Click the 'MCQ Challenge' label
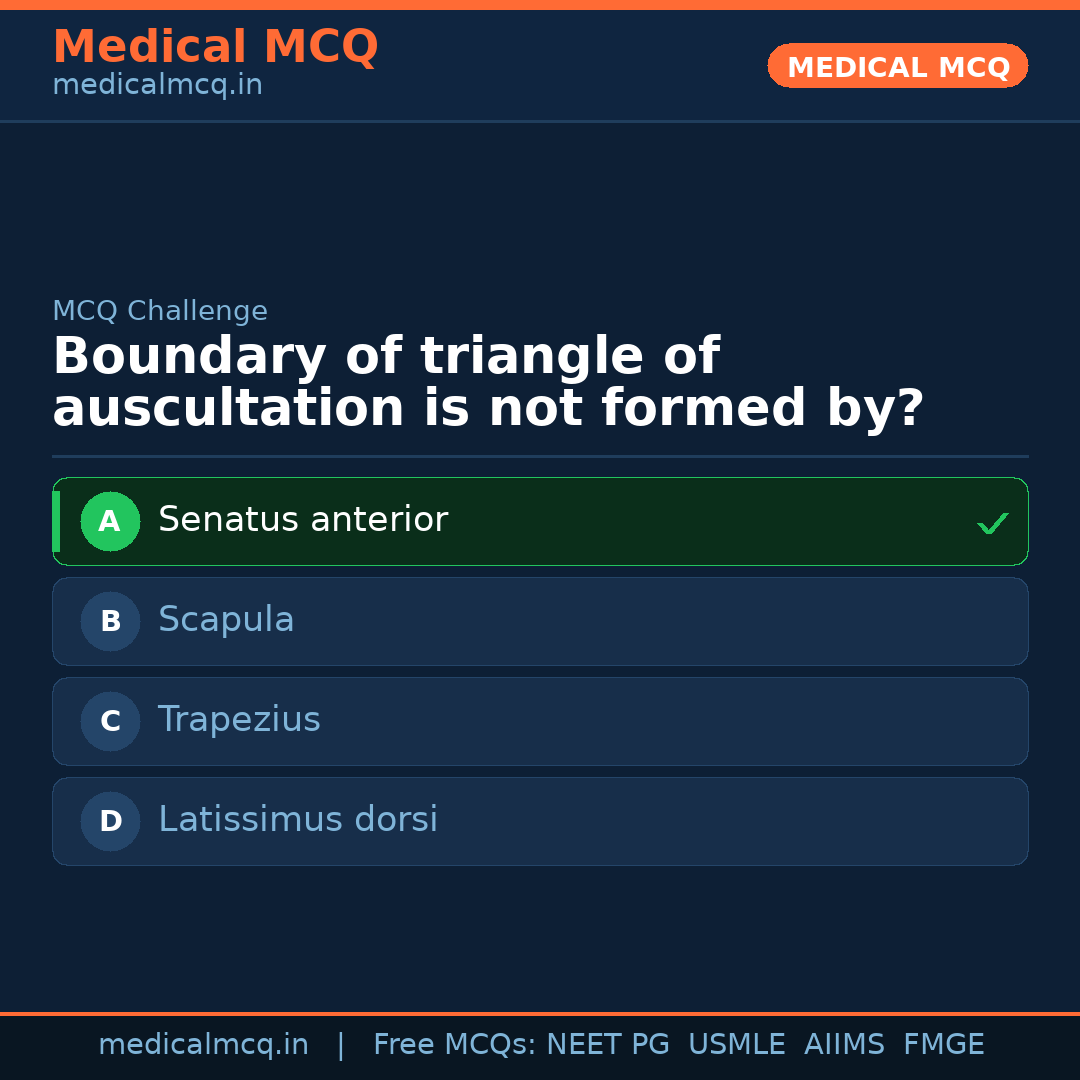The width and height of the screenshot is (1080, 1080). point(160,311)
